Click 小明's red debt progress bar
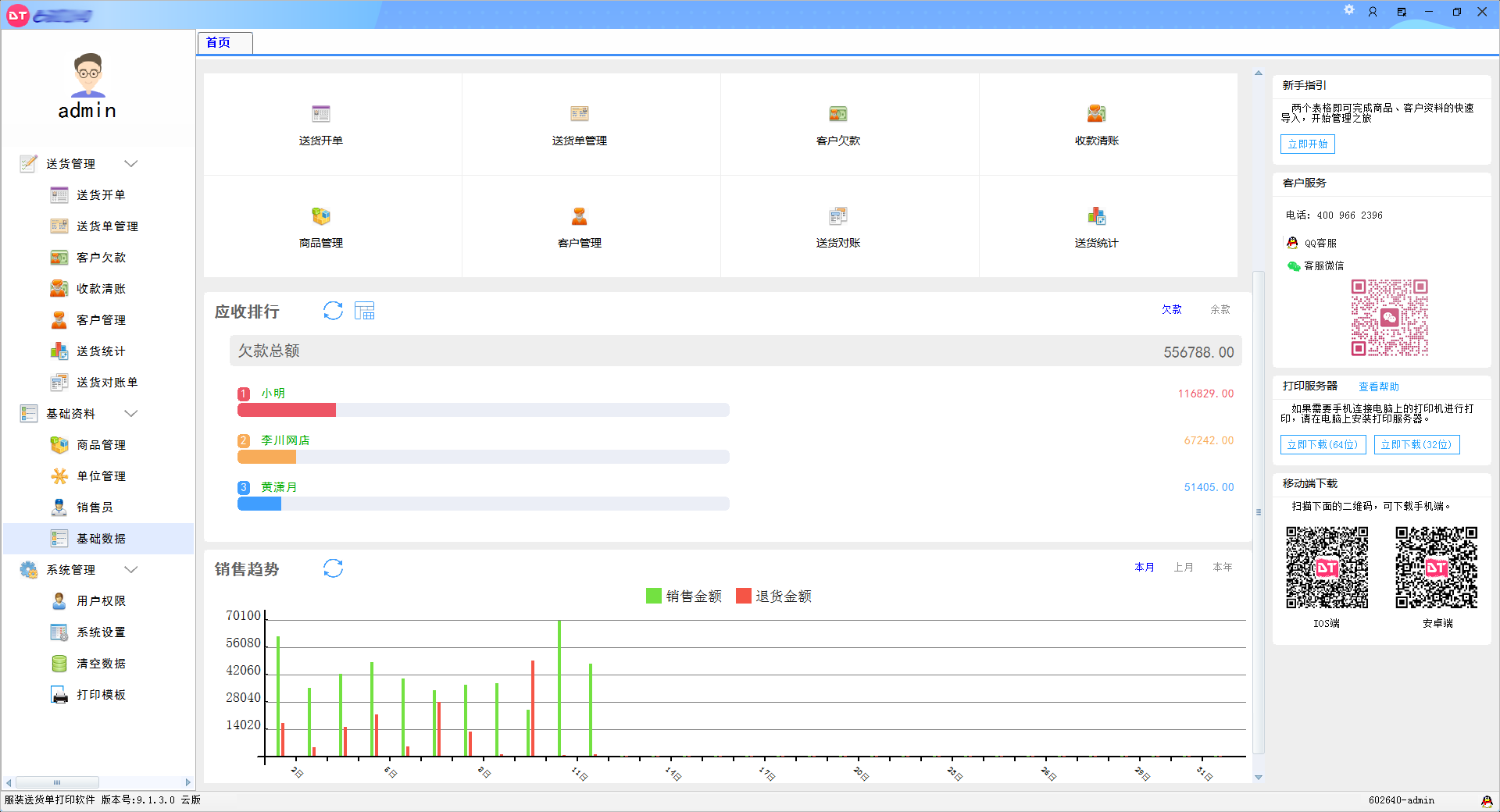 (x=287, y=410)
